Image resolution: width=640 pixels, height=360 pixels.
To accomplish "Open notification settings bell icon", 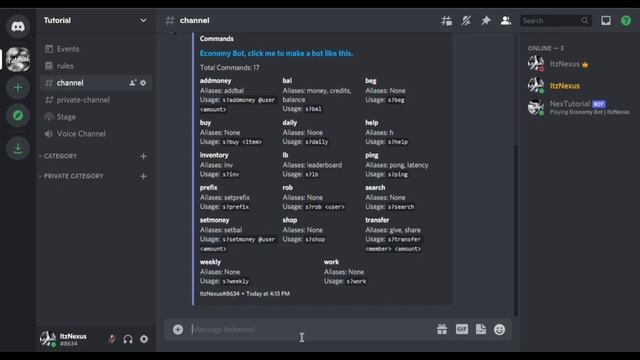I will click(x=466, y=20).
